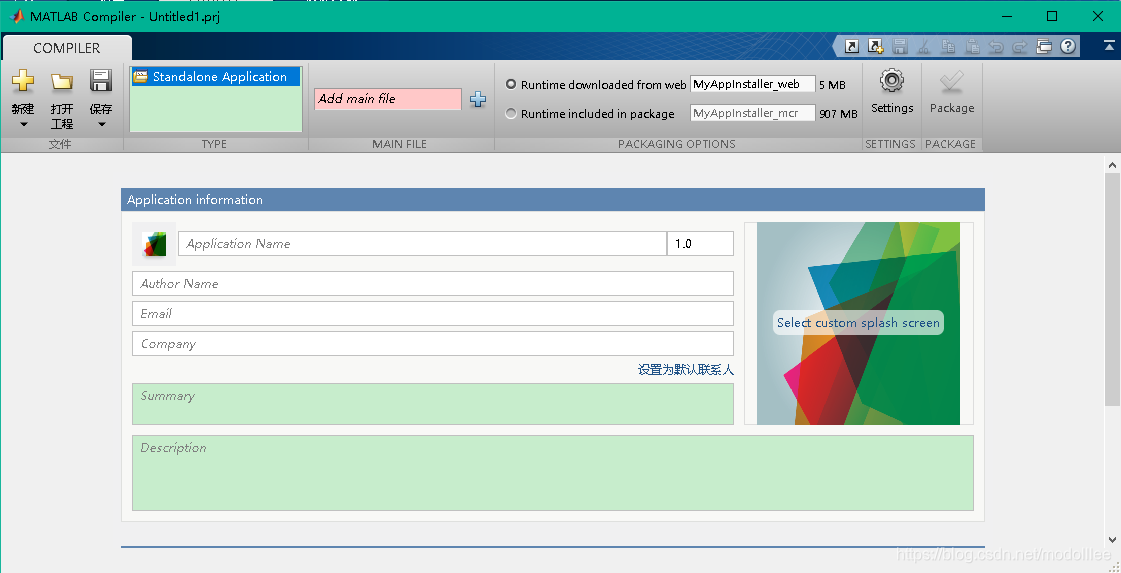Click the scrollbar down arrow
The image size is (1121, 573).
coord(1112,539)
